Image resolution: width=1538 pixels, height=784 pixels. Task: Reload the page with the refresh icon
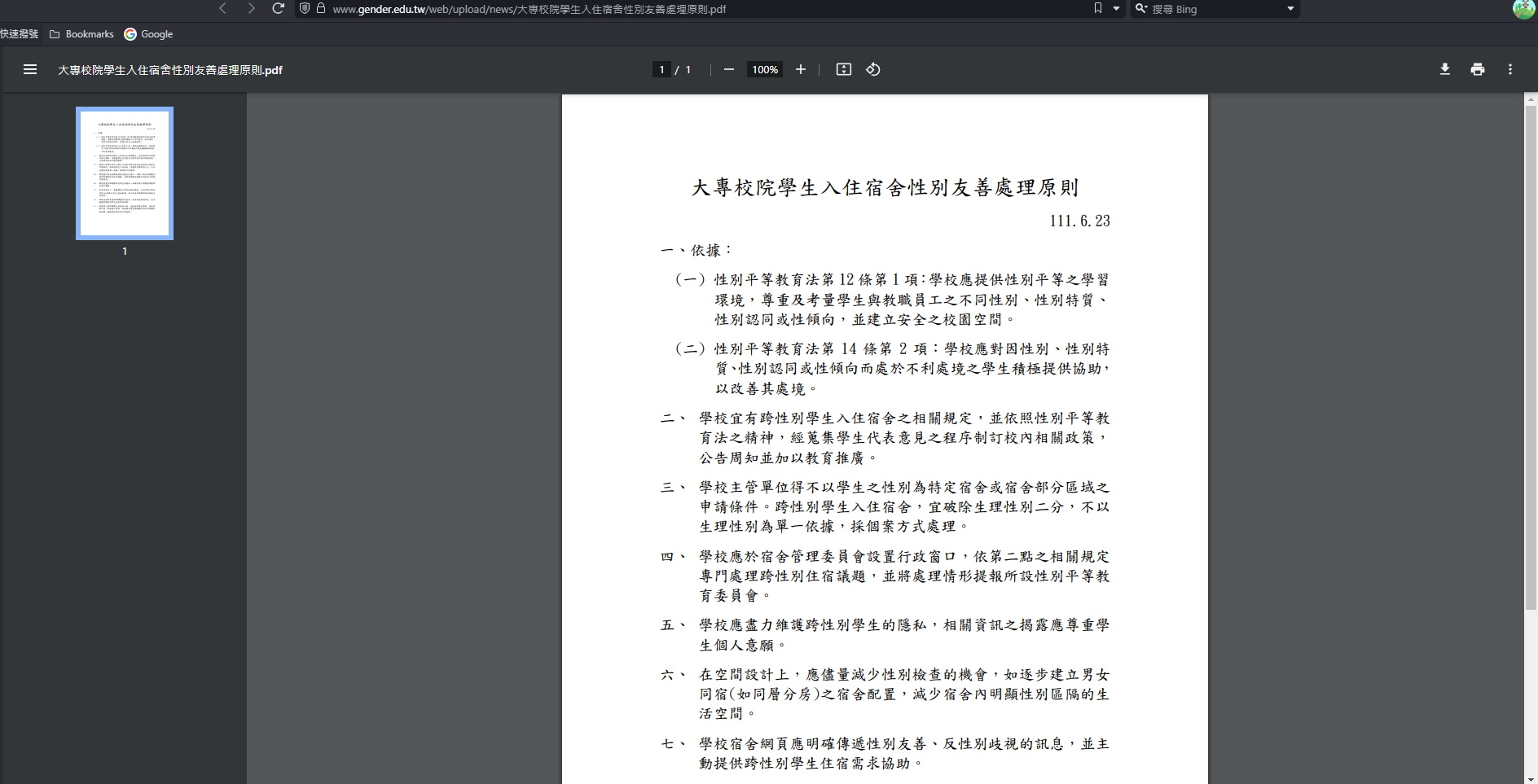point(278,8)
